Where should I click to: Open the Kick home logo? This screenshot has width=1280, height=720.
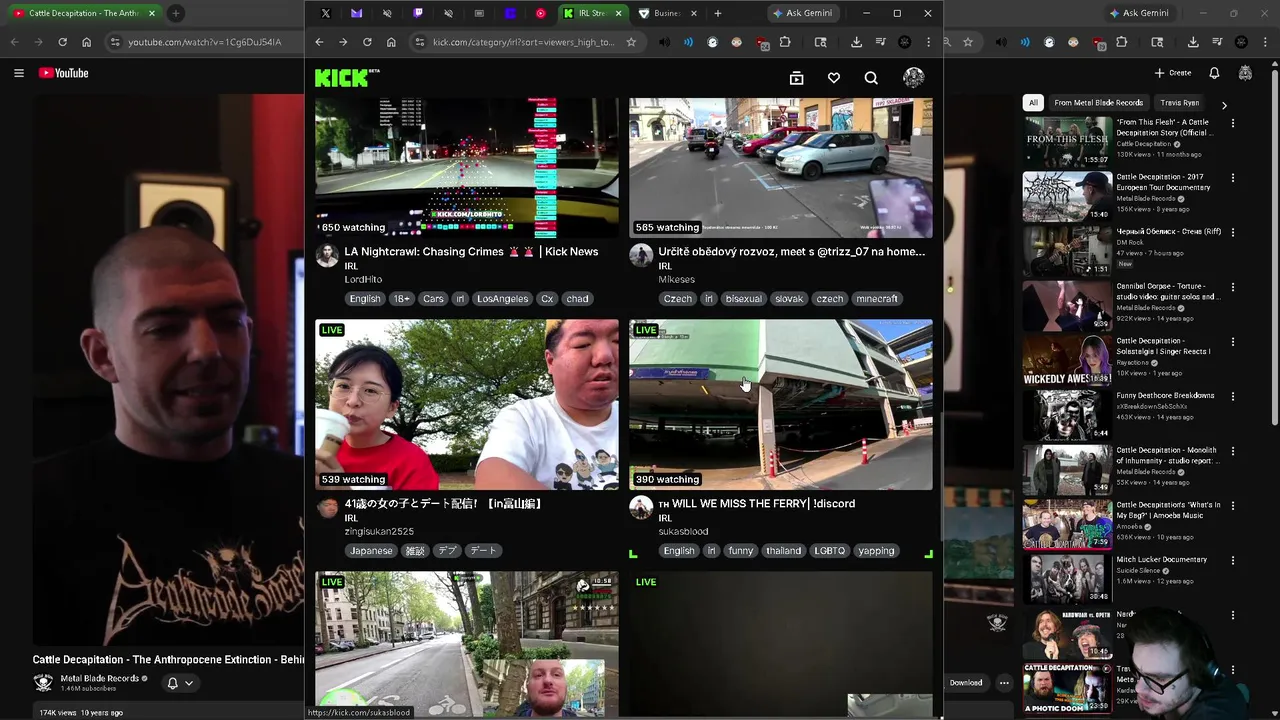click(347, 78)
